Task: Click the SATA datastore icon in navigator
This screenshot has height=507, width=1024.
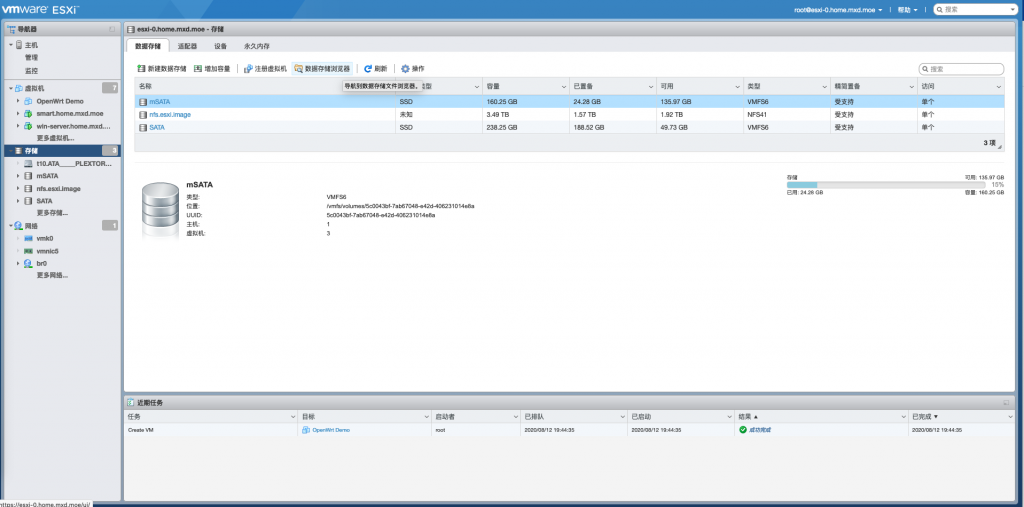Action: (28, 201)
